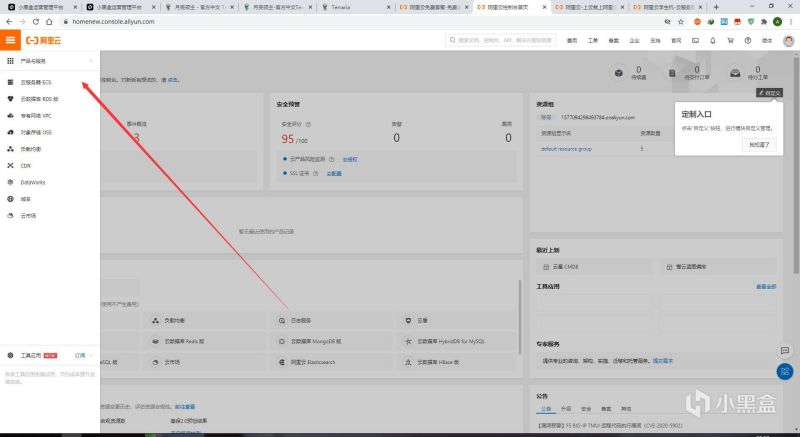This screenshot has width=800, height=437.
Task: Click the globe icon domain entry
Action: point(10,199)
